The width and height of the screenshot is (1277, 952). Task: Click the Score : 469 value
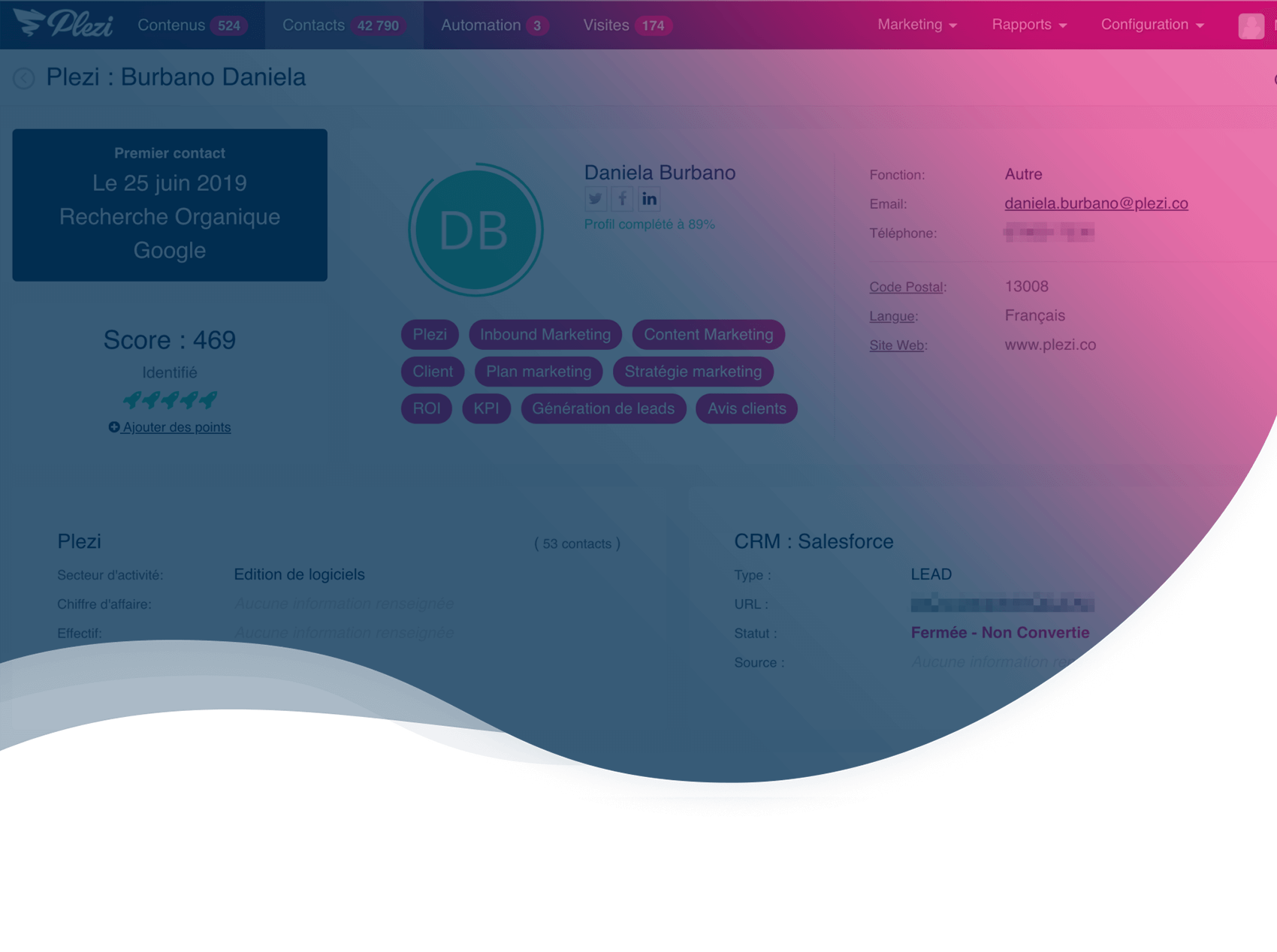pyautogui.click(x=170, y=340)
